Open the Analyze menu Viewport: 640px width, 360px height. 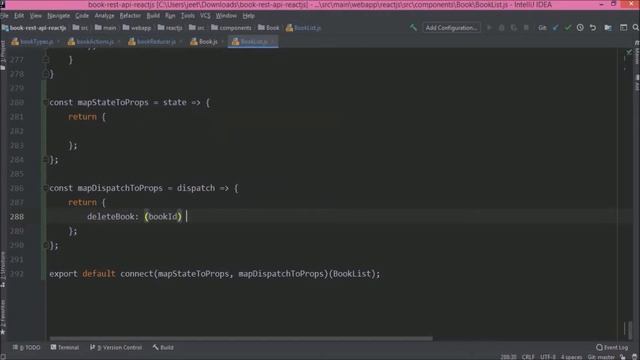click(x=104, y=16)
